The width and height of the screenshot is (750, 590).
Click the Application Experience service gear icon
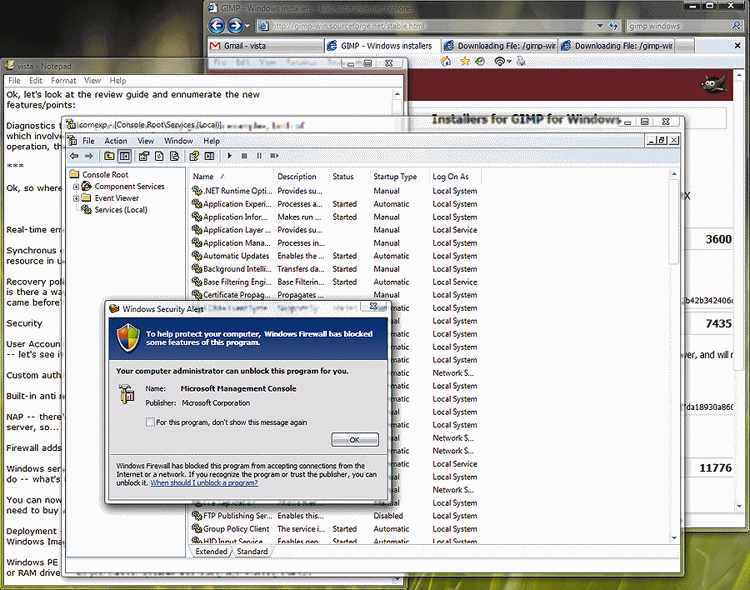coord(197,204)
